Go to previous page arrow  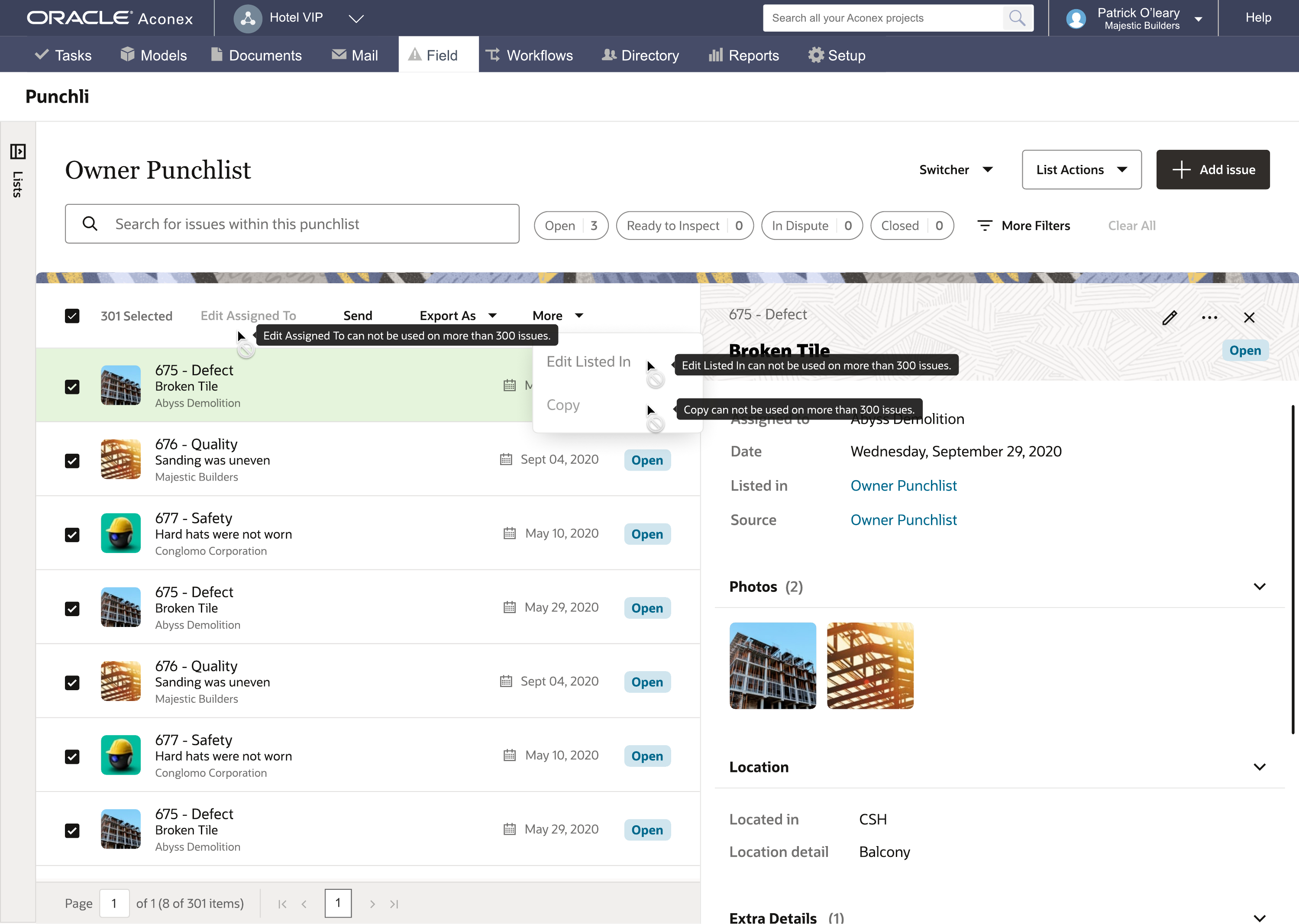pyautogui.click(x=304, y=904)
